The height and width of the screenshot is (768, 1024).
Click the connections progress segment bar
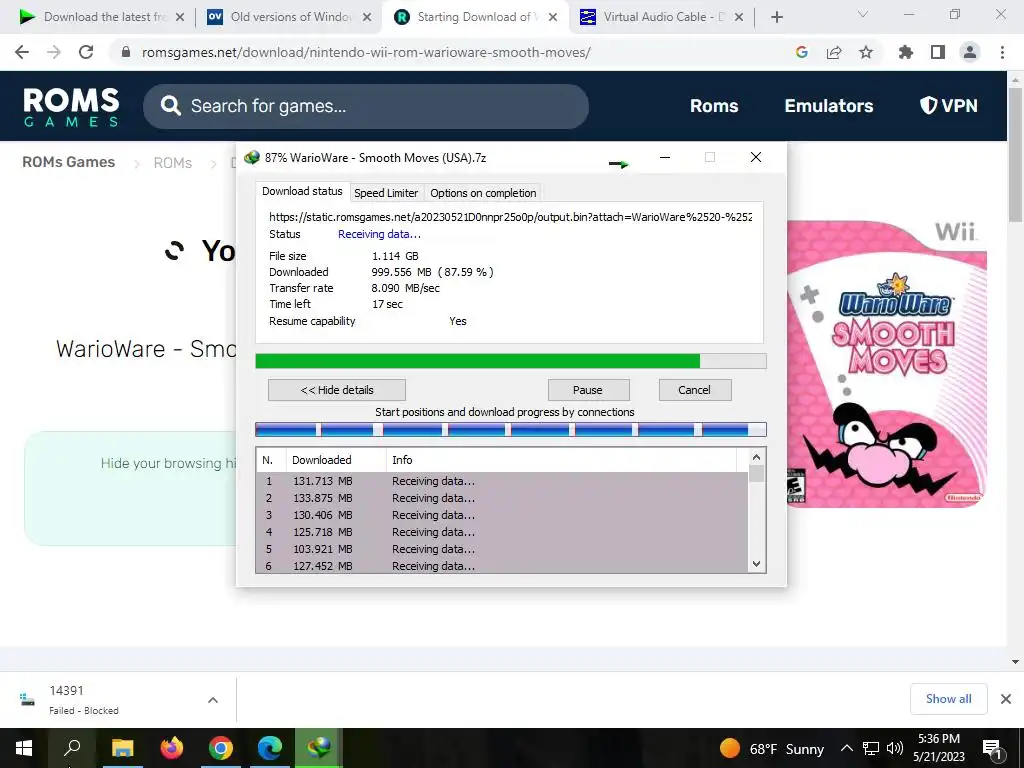tap(511, 429)
